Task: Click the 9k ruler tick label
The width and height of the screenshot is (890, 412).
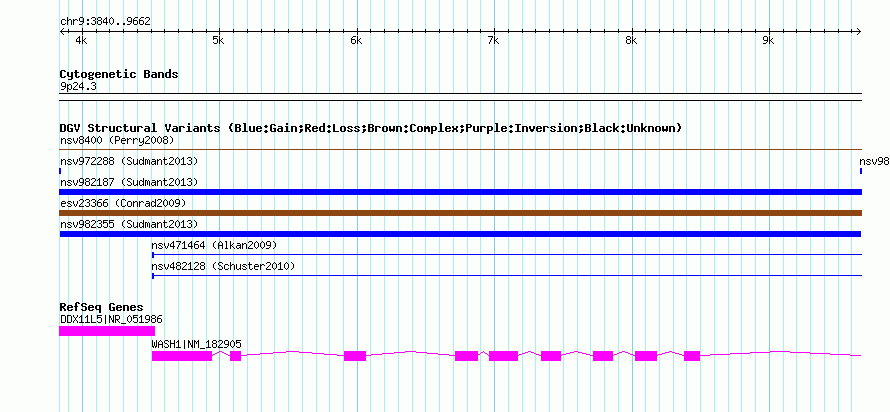Action: pos(768,40)
